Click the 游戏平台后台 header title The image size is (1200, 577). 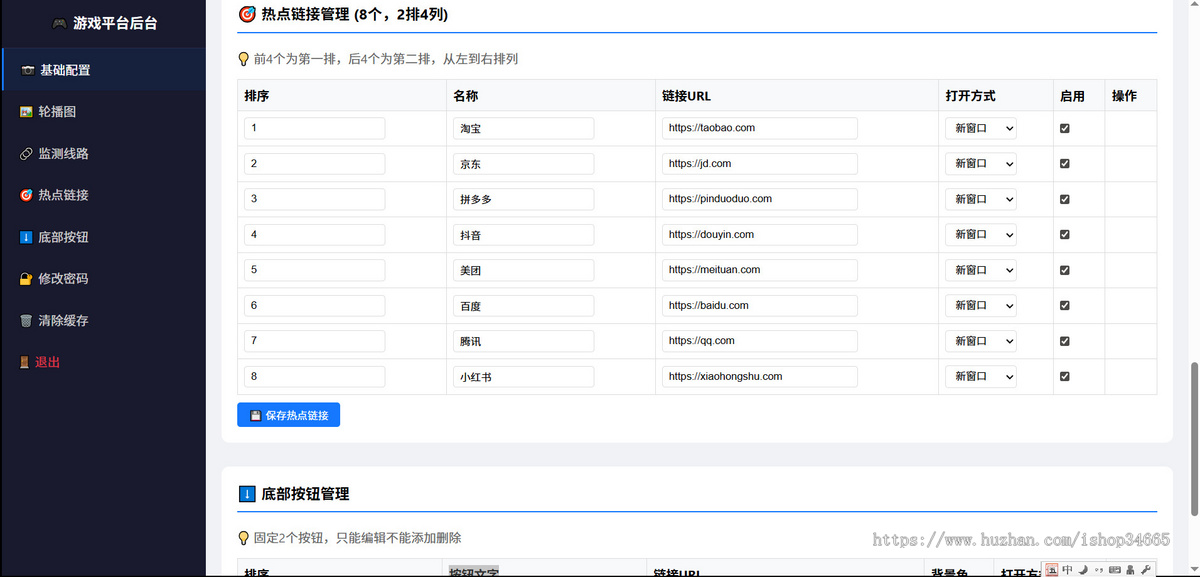[x=115, y=23]
